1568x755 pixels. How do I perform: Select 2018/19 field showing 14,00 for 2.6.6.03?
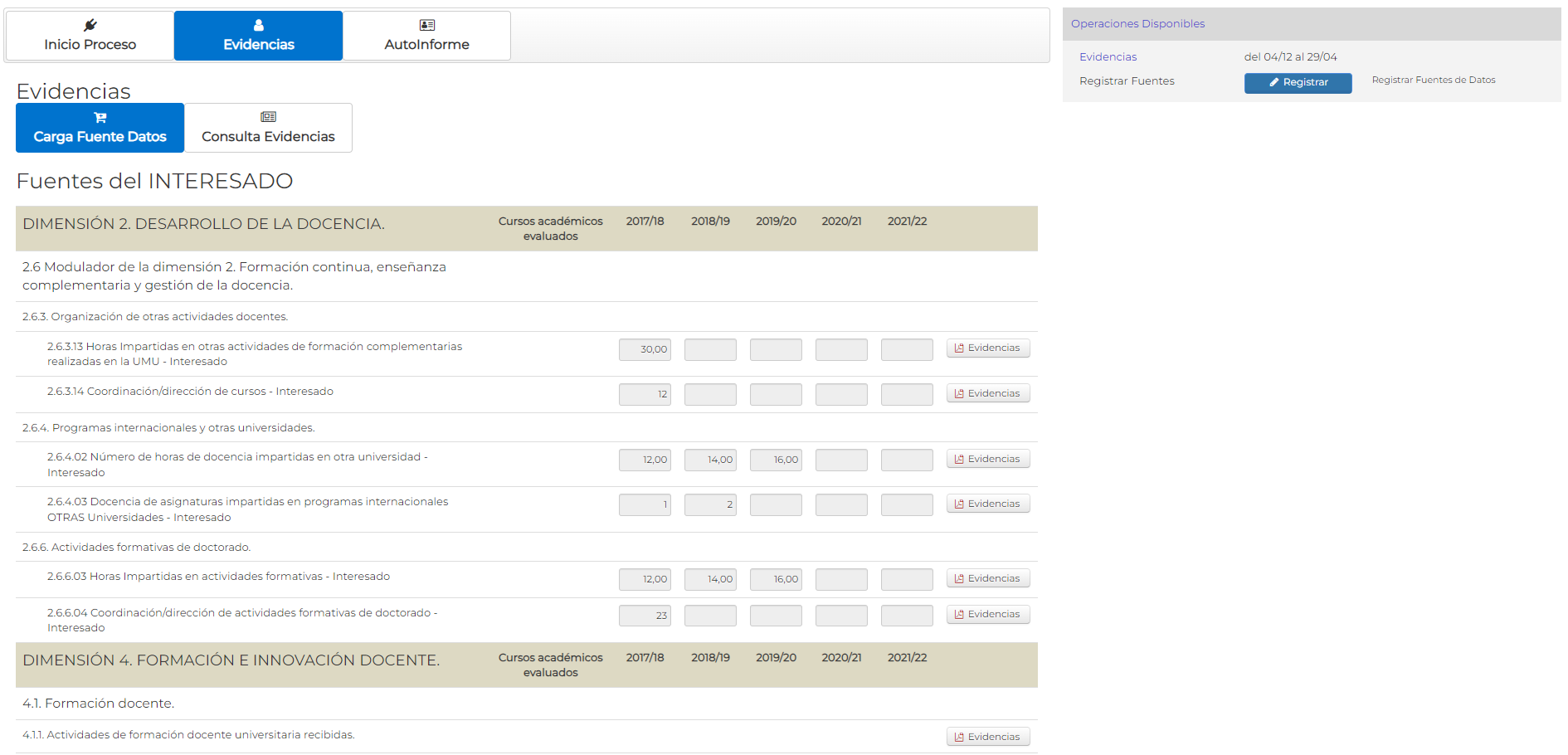(x=710, y=579)
